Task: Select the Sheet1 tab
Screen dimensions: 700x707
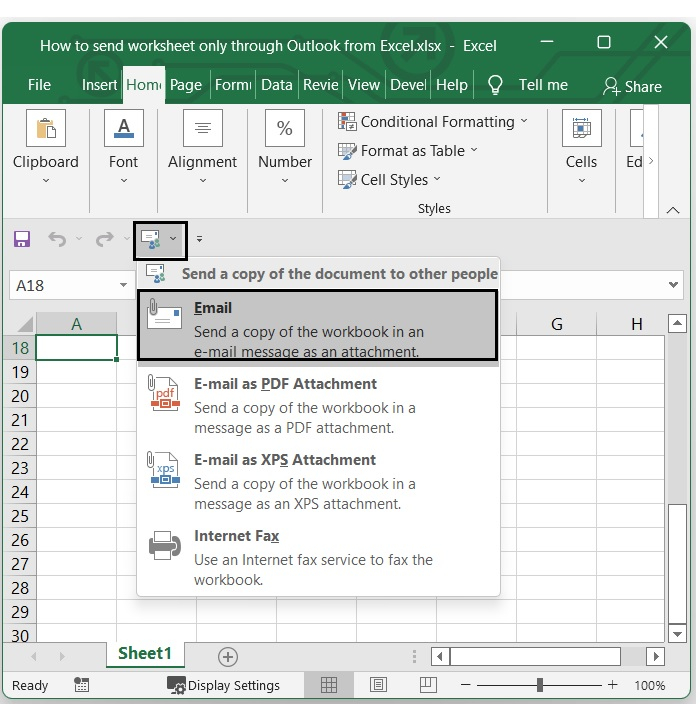Action: point(145,653)
